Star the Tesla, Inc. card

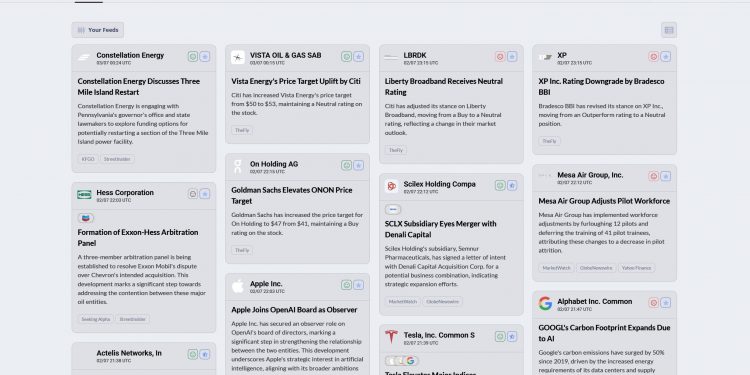tap(512, 336)
